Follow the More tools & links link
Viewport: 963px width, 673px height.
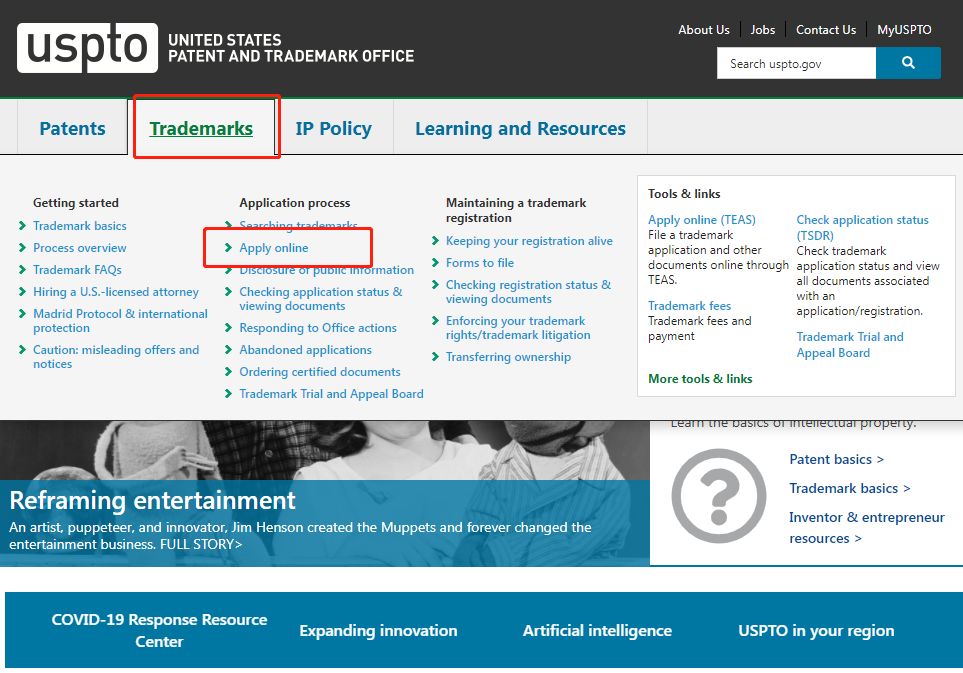point(700,379)
